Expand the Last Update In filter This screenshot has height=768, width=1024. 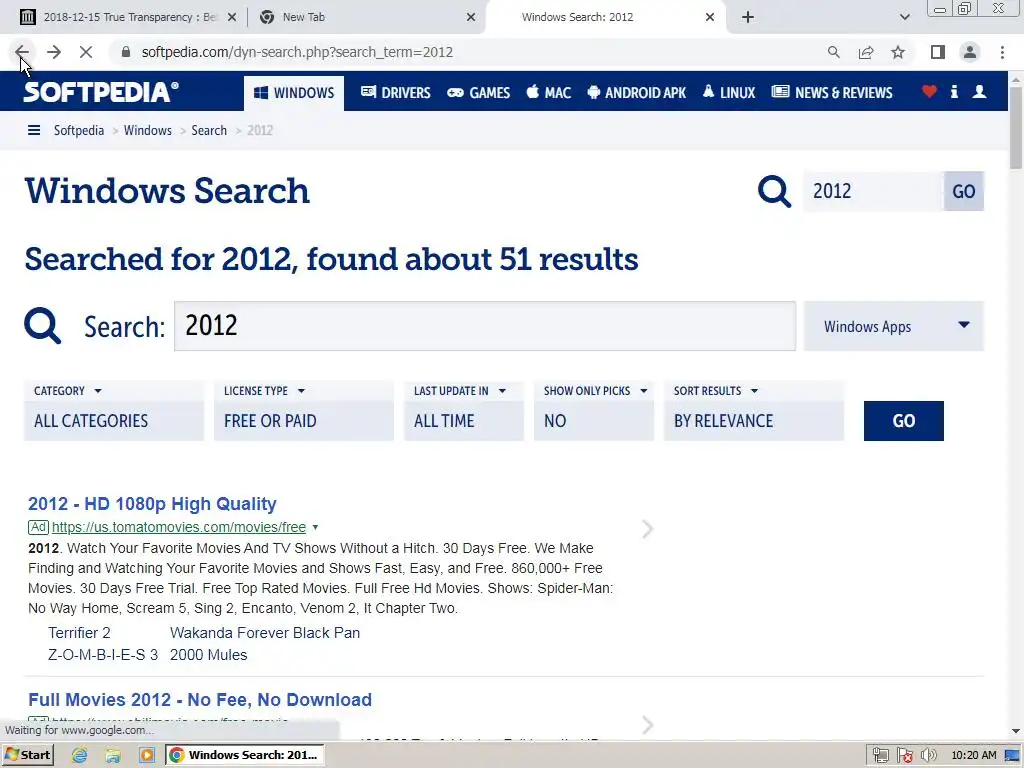click(x=464, y=411)
